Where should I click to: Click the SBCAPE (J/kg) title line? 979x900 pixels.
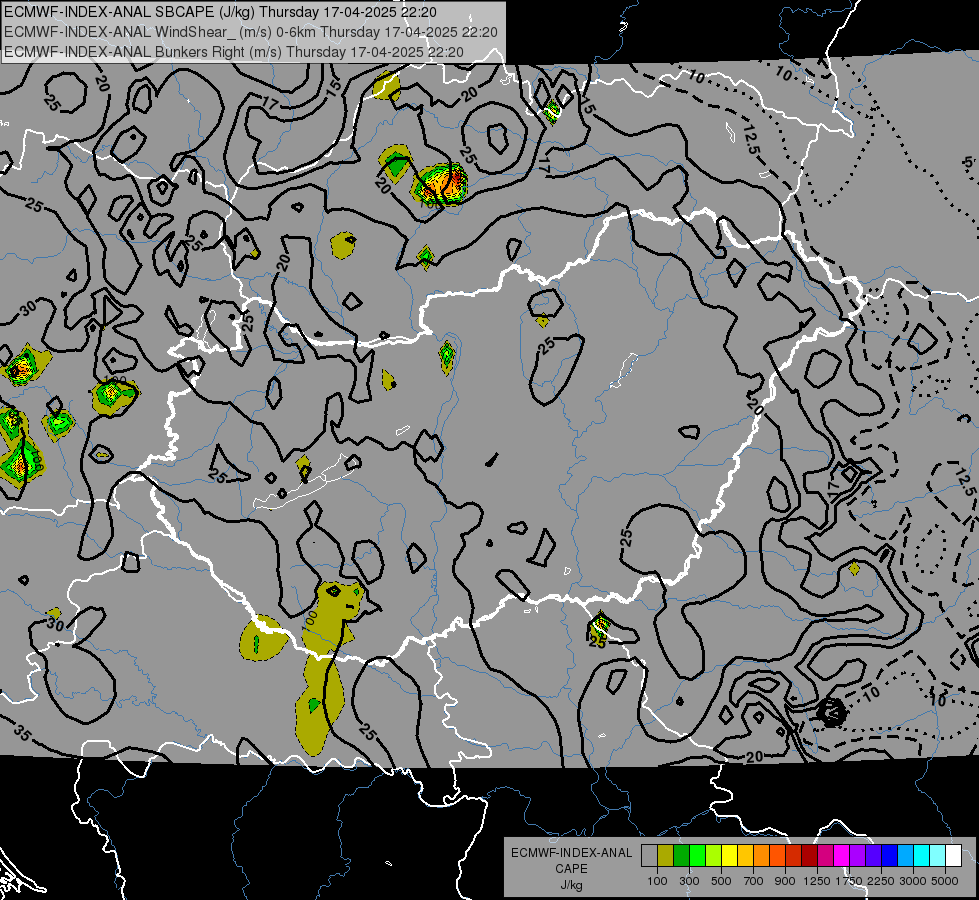pos(220,12)
